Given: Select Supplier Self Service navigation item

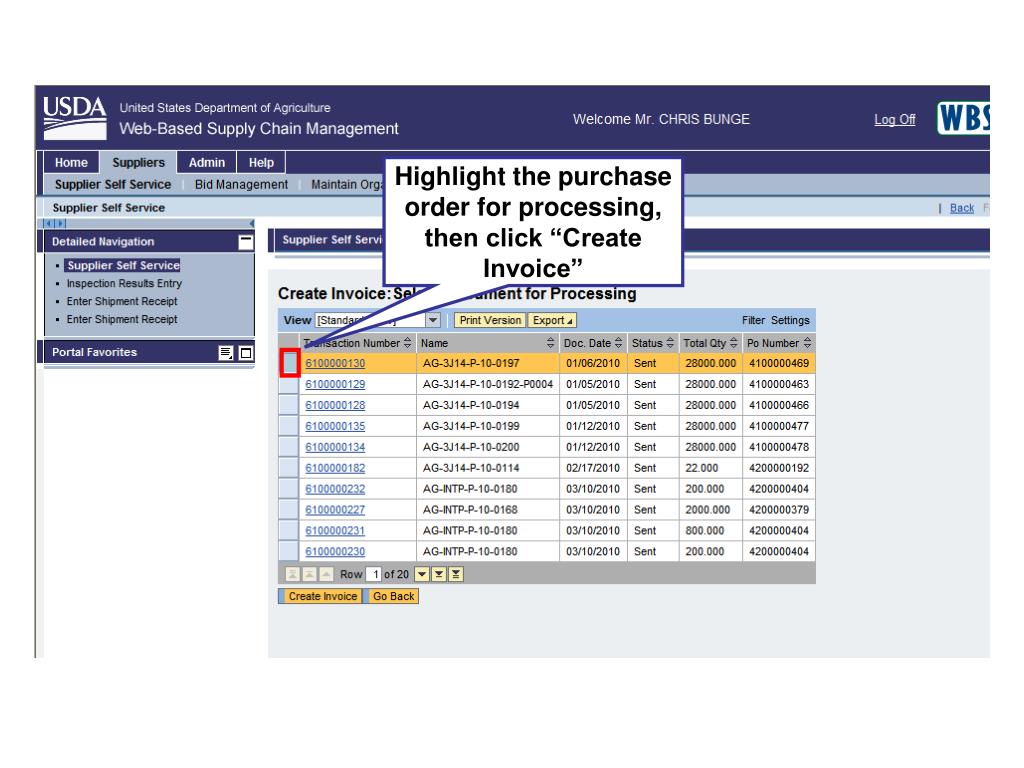Looking at the screenshot, I should [123, 265].
